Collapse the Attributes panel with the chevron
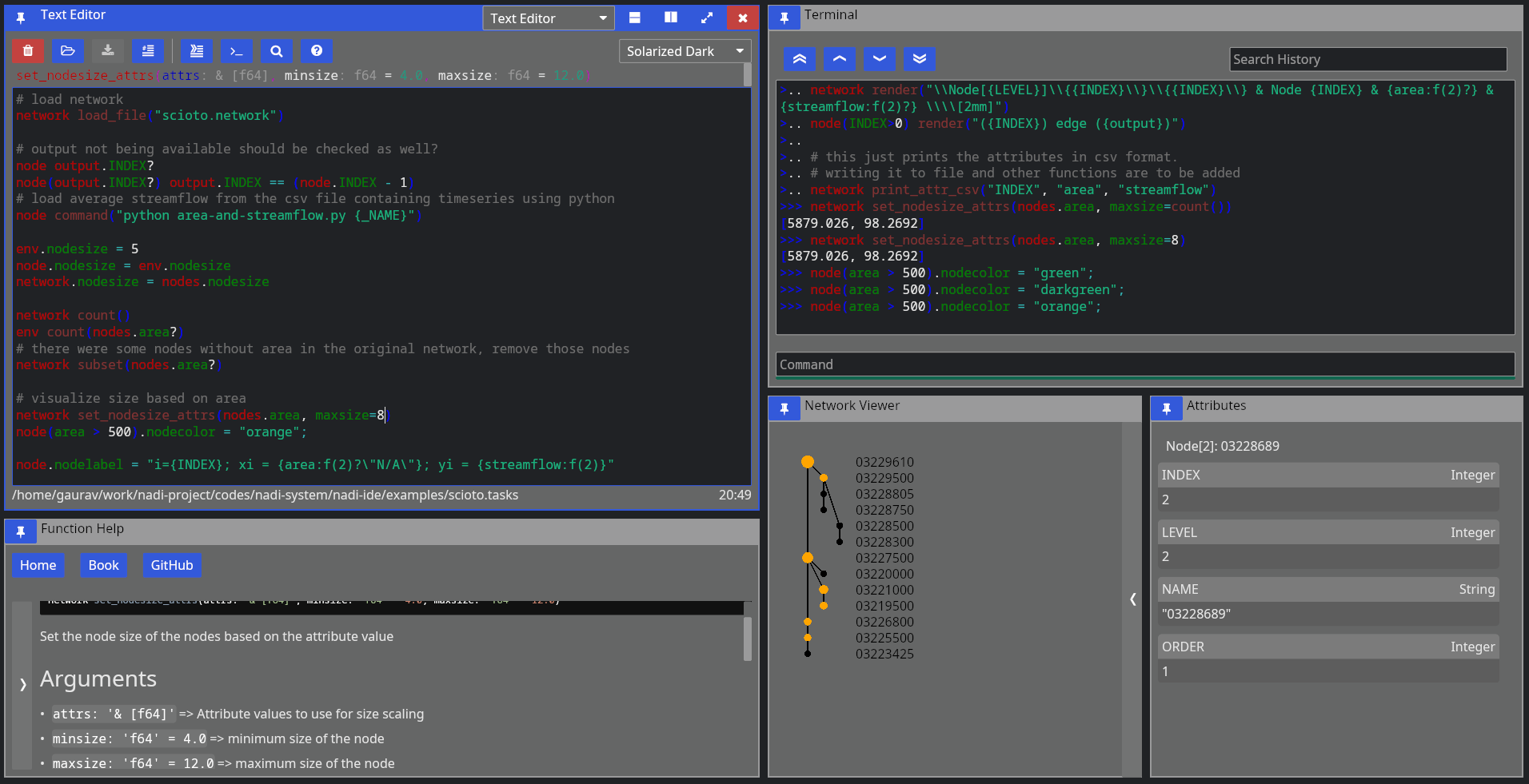This screenshot has width=1529, height=784. coord(1132,599)
